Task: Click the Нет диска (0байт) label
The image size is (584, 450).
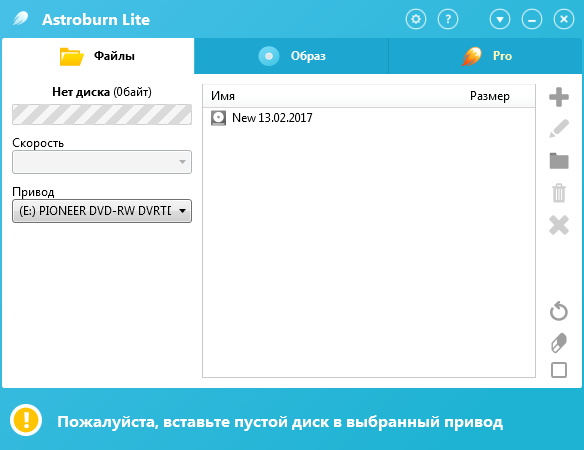Action: pos(102,92)
